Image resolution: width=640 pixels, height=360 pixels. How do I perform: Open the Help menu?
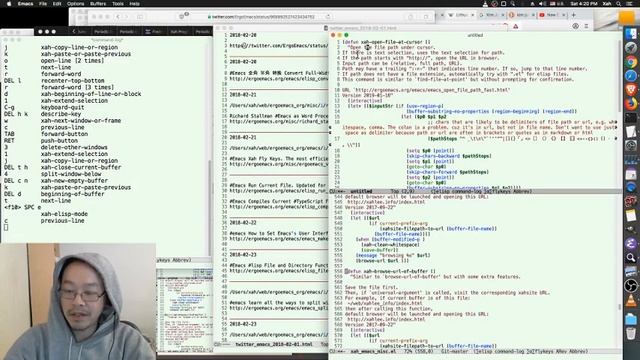134,4
